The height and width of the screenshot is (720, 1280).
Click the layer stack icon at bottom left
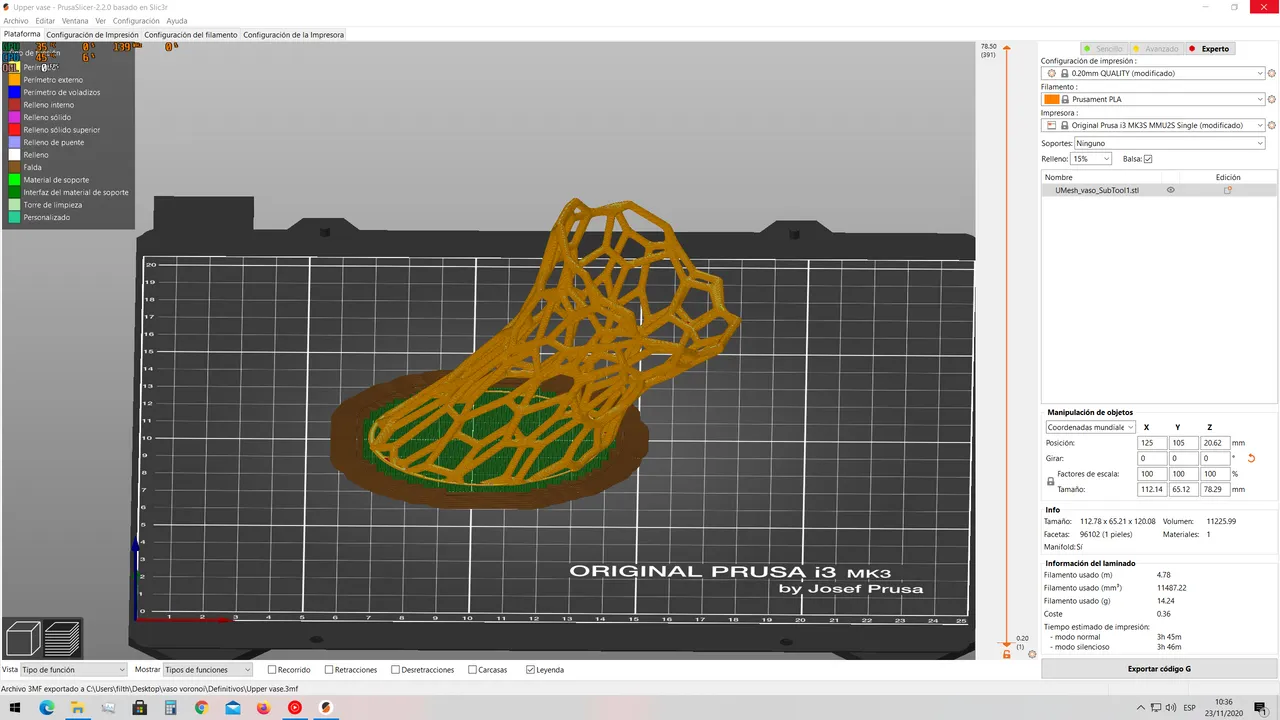62,637
